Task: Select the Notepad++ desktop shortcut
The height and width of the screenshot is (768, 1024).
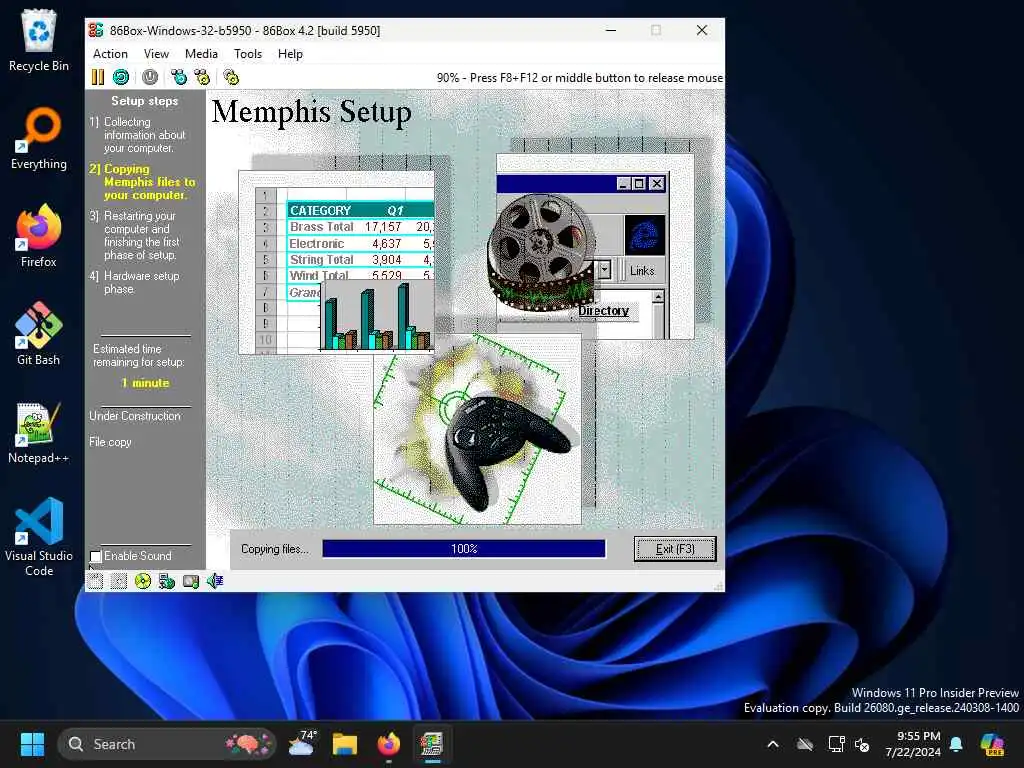Action: 39,432
